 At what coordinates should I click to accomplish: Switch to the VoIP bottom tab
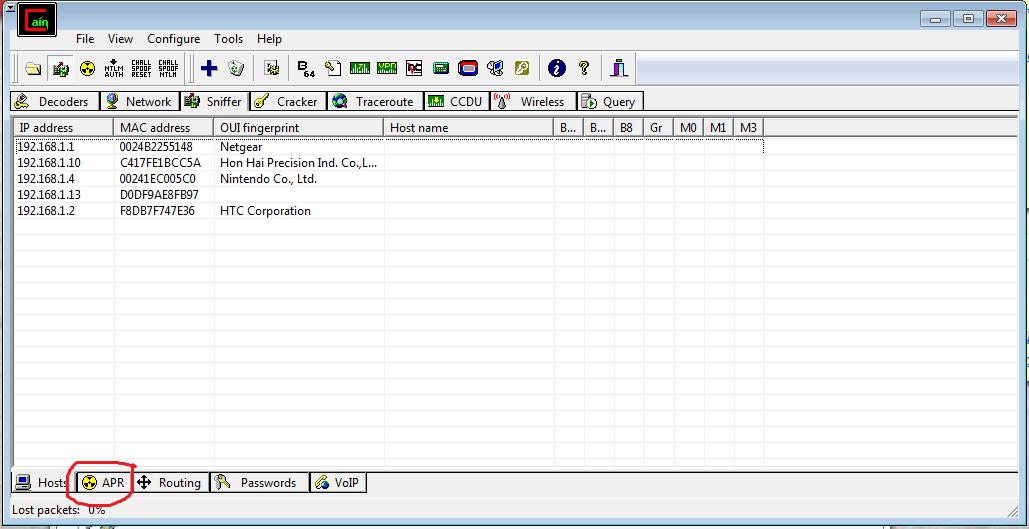tap(338, 483)
